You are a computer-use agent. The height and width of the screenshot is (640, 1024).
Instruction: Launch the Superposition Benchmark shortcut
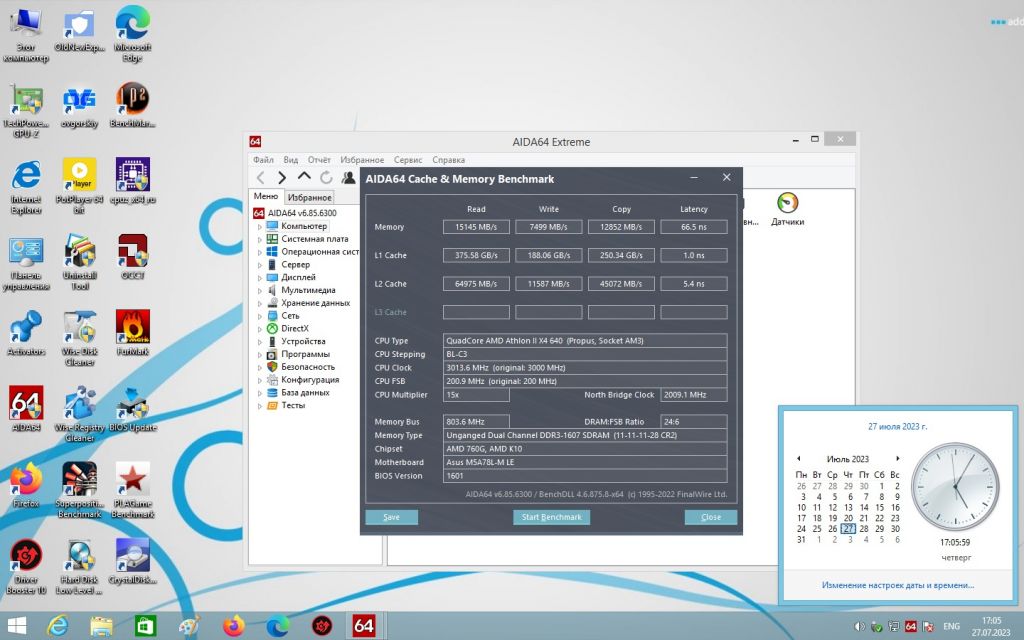tap(79, 490)
